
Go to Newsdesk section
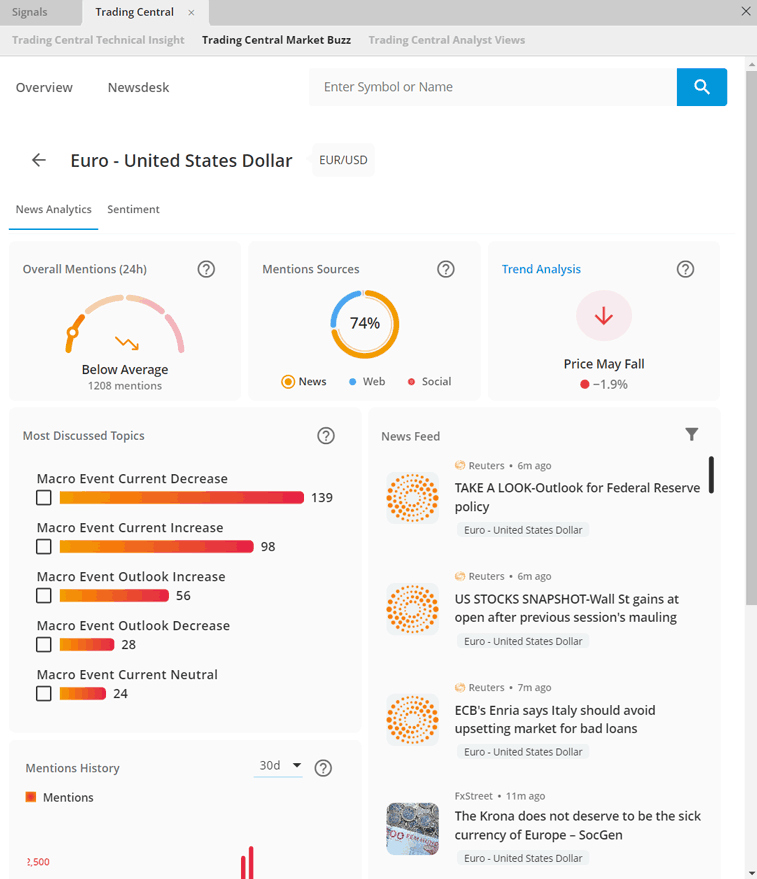(139, 87)
